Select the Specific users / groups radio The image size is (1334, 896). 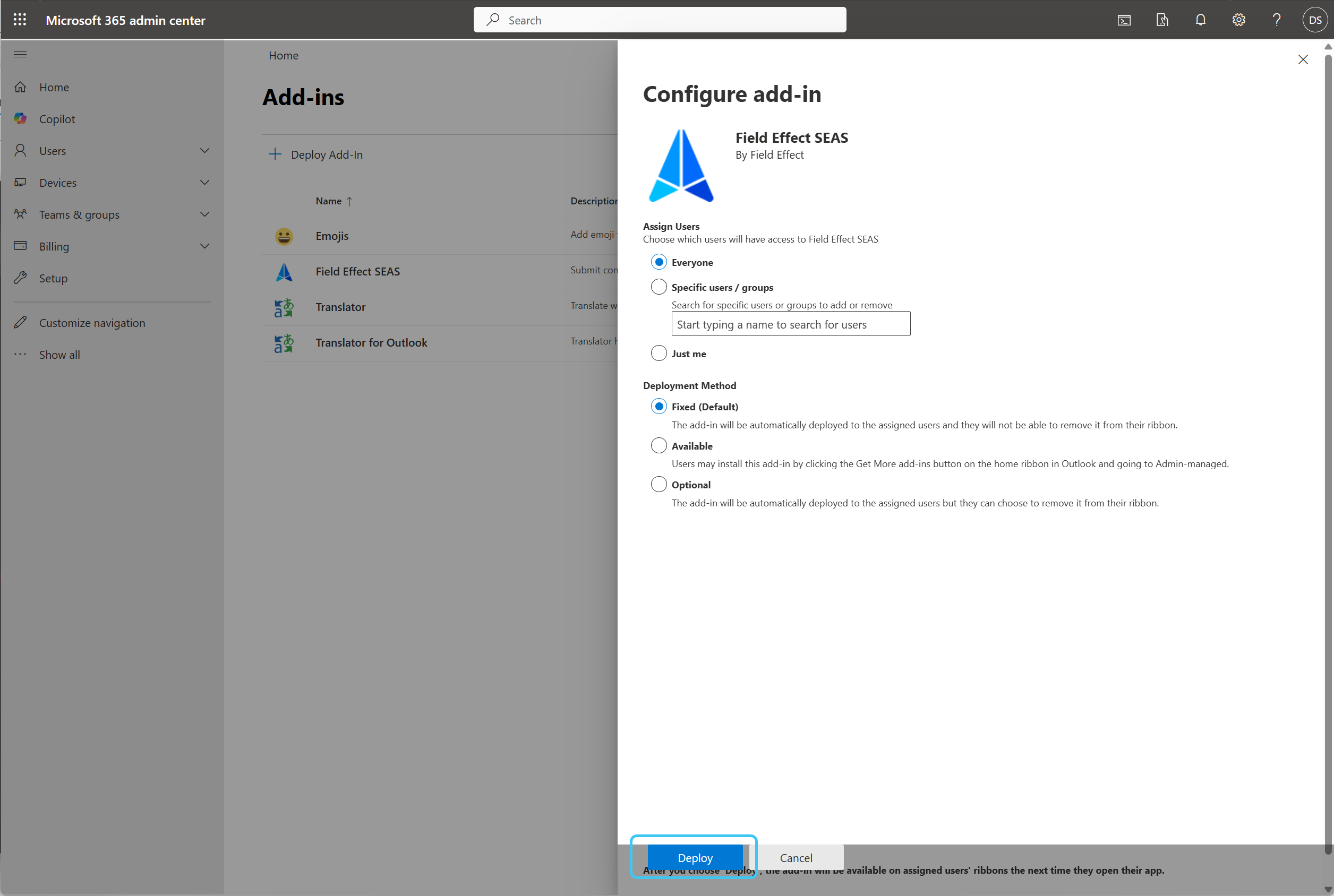[659, 287]
